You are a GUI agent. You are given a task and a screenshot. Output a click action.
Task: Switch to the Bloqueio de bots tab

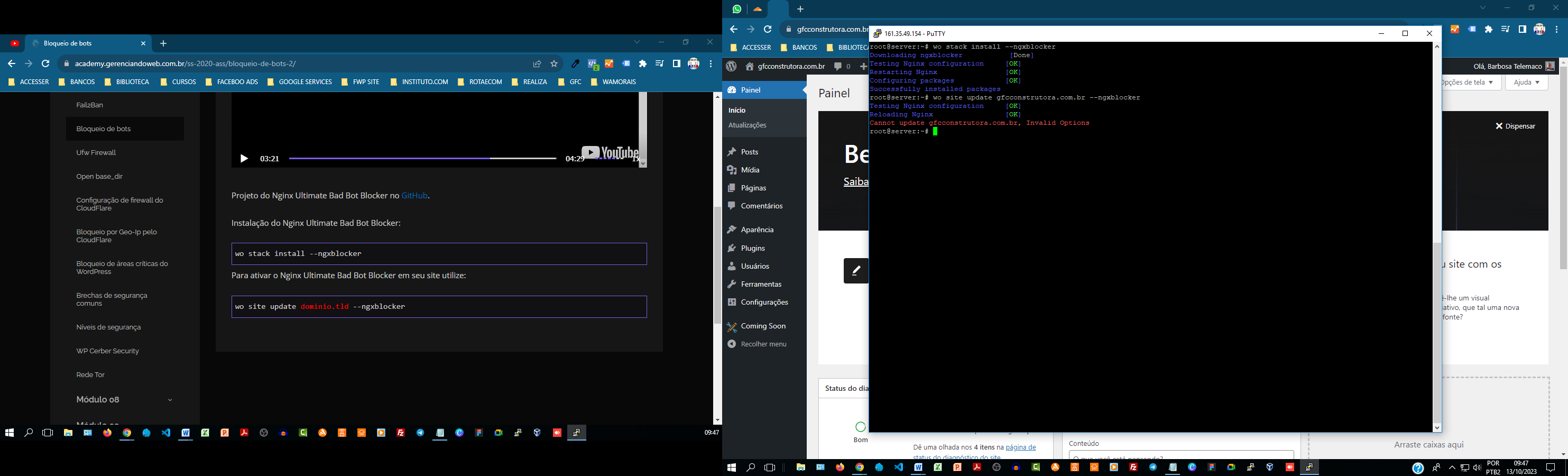point(88,43)
